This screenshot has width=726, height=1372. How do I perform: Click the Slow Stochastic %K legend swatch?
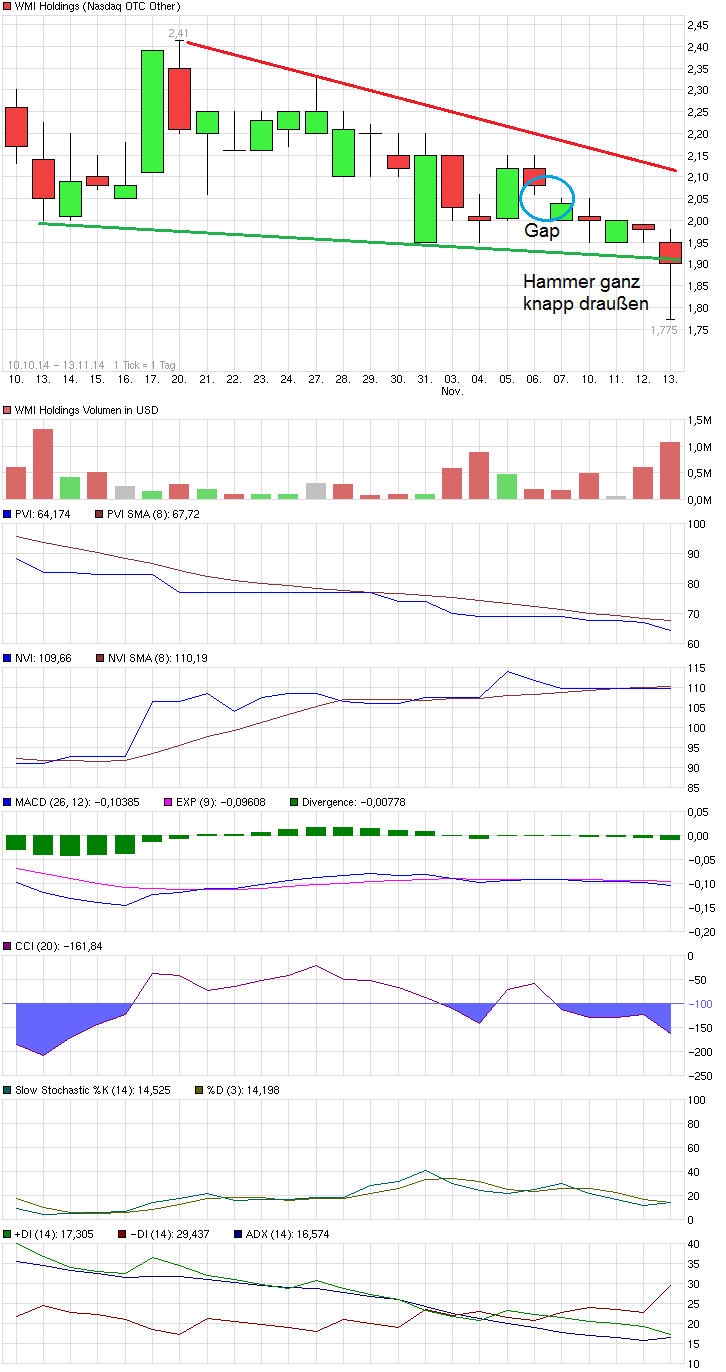point(9,1090)
